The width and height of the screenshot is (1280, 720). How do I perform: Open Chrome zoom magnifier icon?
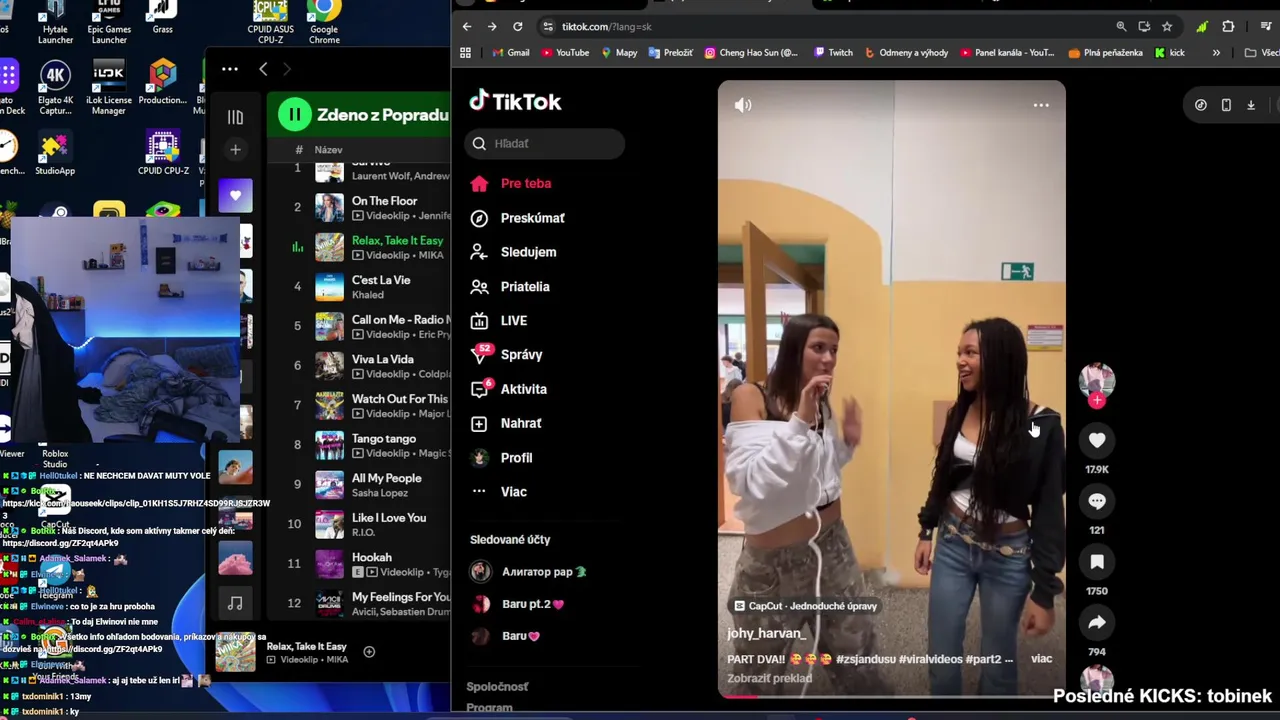point(1121,27)
